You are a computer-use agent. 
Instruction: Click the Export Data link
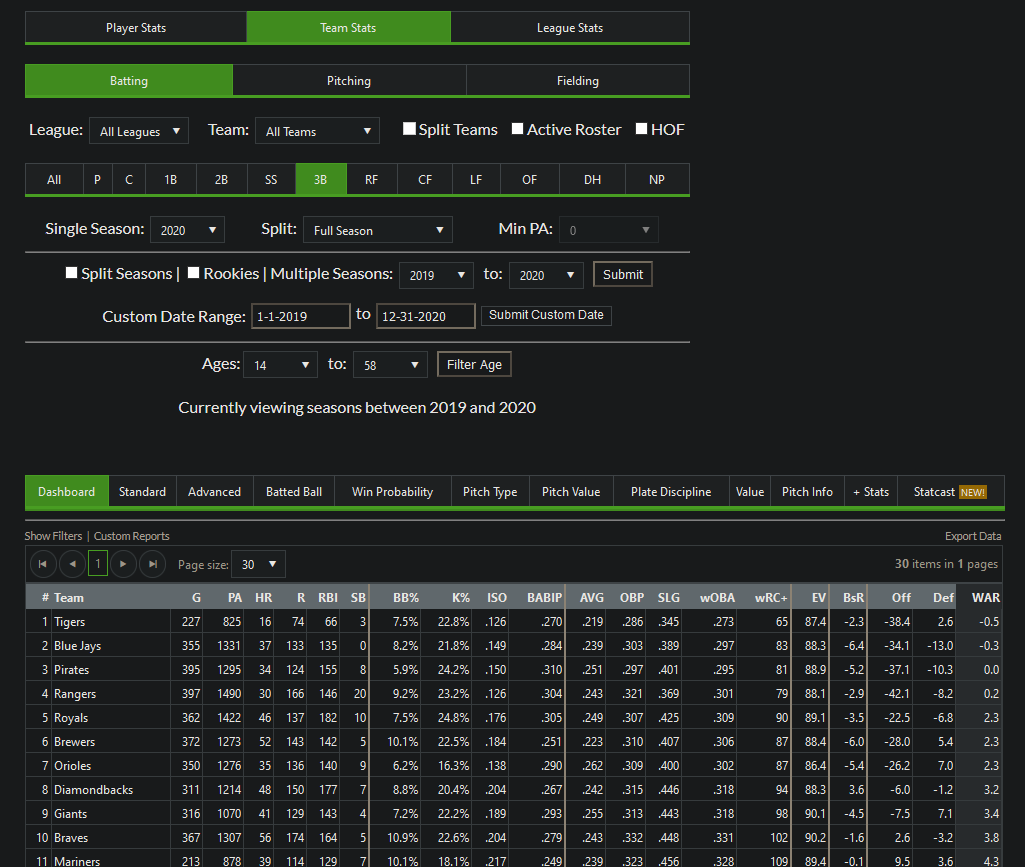(973, 536)
